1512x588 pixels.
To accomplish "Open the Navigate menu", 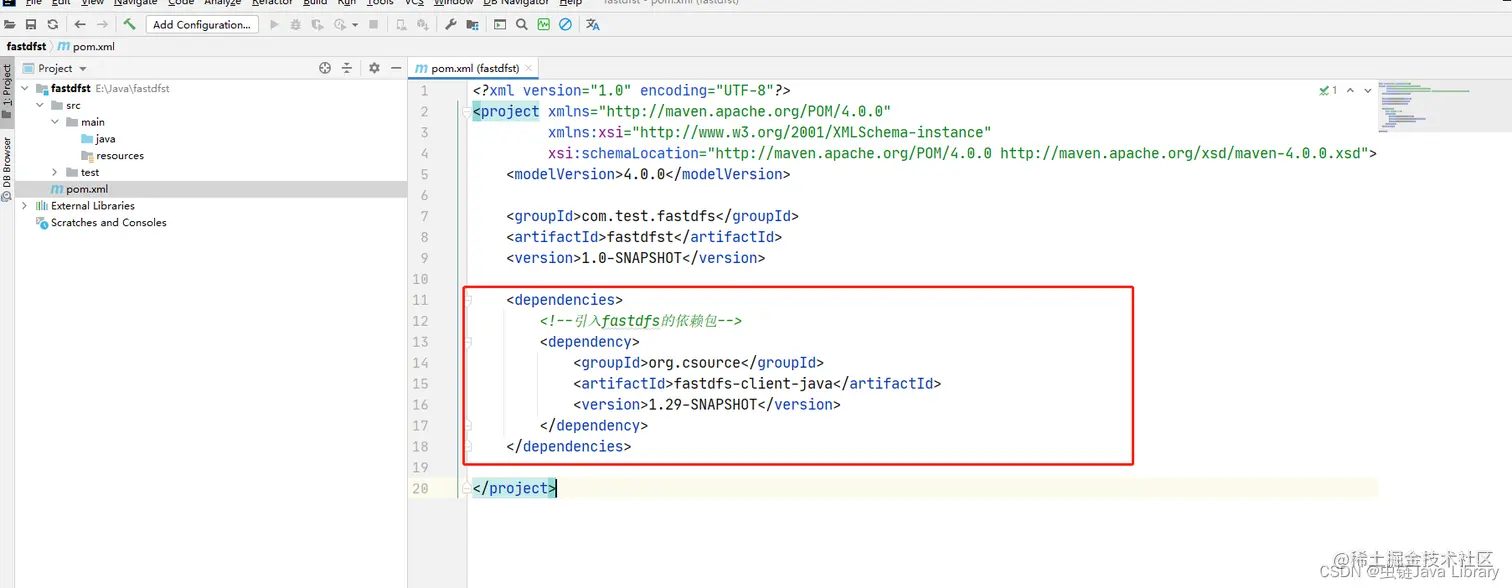I will (x=135, y=3).
